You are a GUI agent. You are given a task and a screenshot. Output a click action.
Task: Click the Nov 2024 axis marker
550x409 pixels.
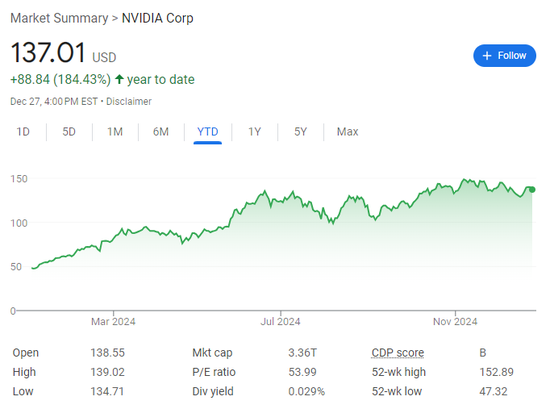[x=455, y=321]
